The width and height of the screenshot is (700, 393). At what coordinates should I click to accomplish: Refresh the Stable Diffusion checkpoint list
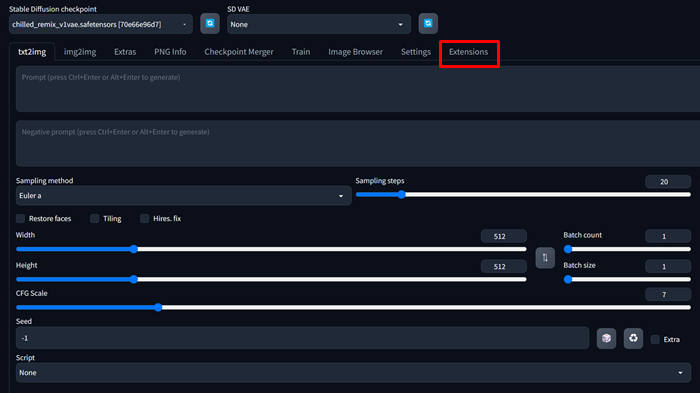tap(210, 24)
